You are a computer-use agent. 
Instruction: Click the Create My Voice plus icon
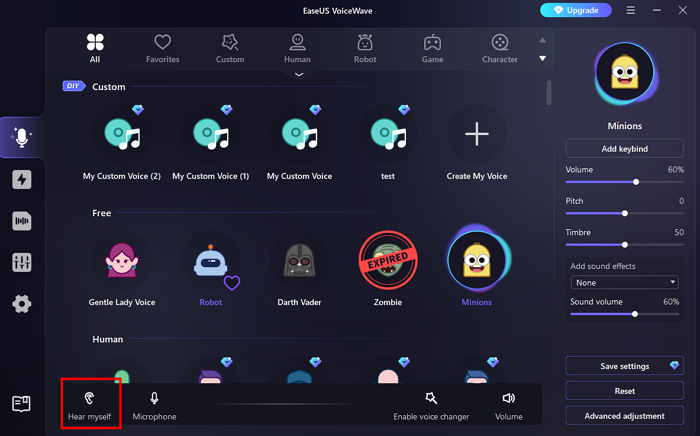pyautogui.click(x=476, y=135)
